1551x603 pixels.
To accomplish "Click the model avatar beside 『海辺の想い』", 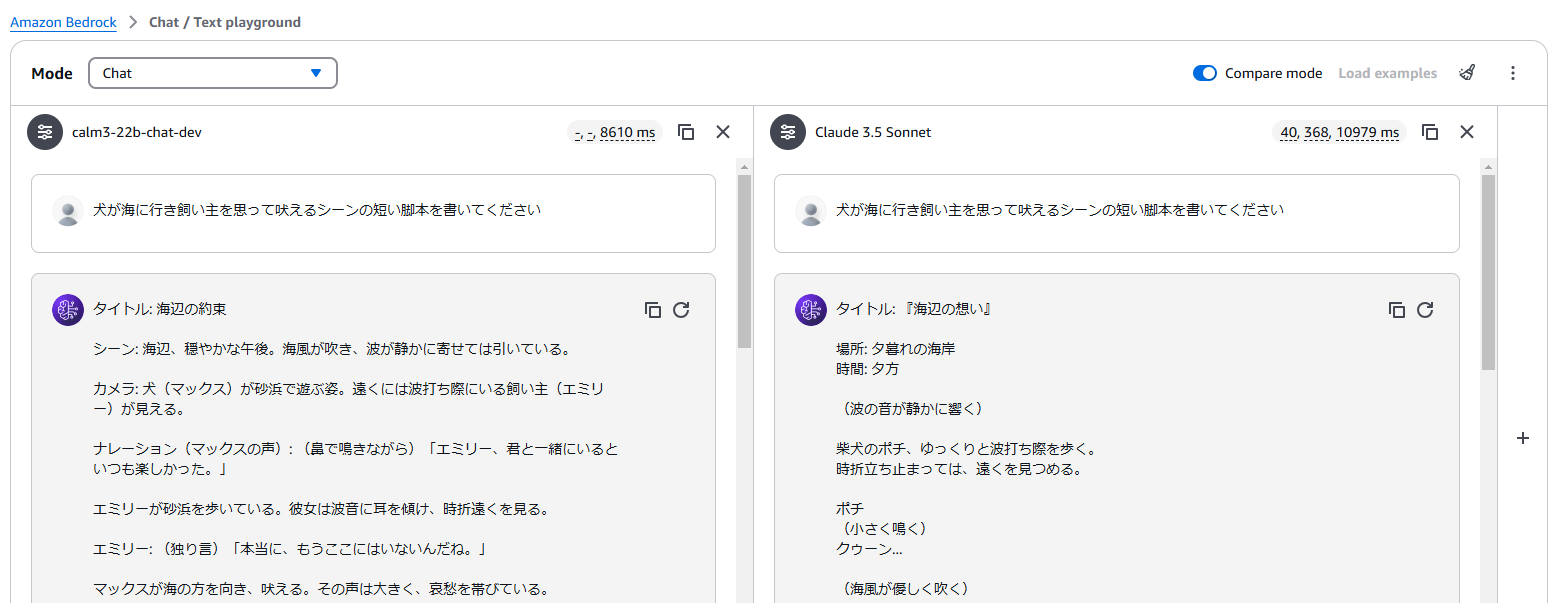I will 811,310.
